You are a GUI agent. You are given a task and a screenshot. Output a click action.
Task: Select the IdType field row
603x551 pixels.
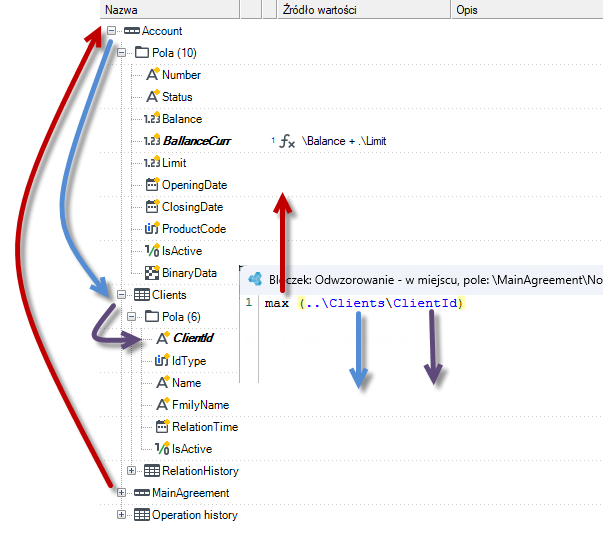[x=189, y=361]
